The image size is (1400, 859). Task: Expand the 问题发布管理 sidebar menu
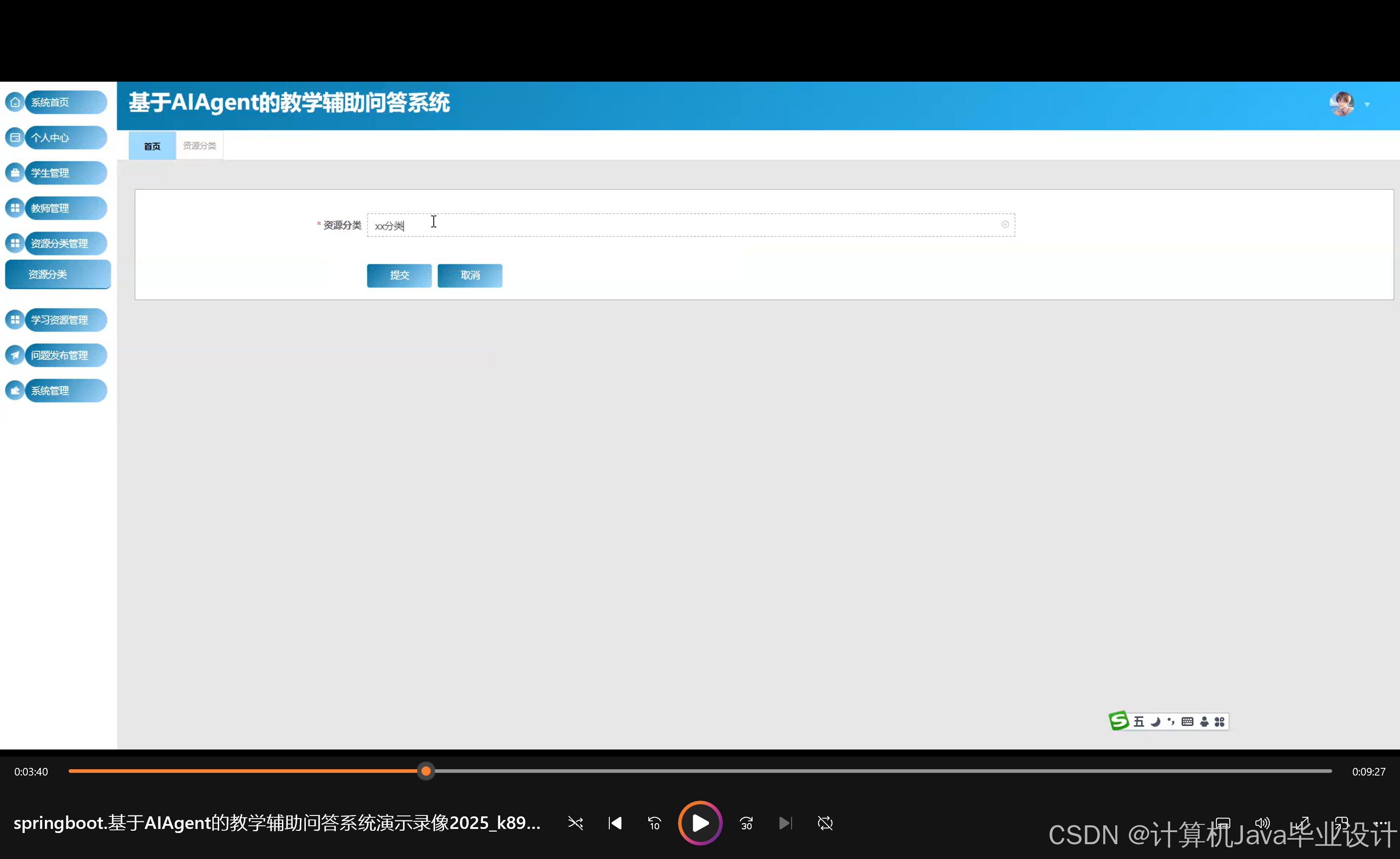[x=56, y=355]
